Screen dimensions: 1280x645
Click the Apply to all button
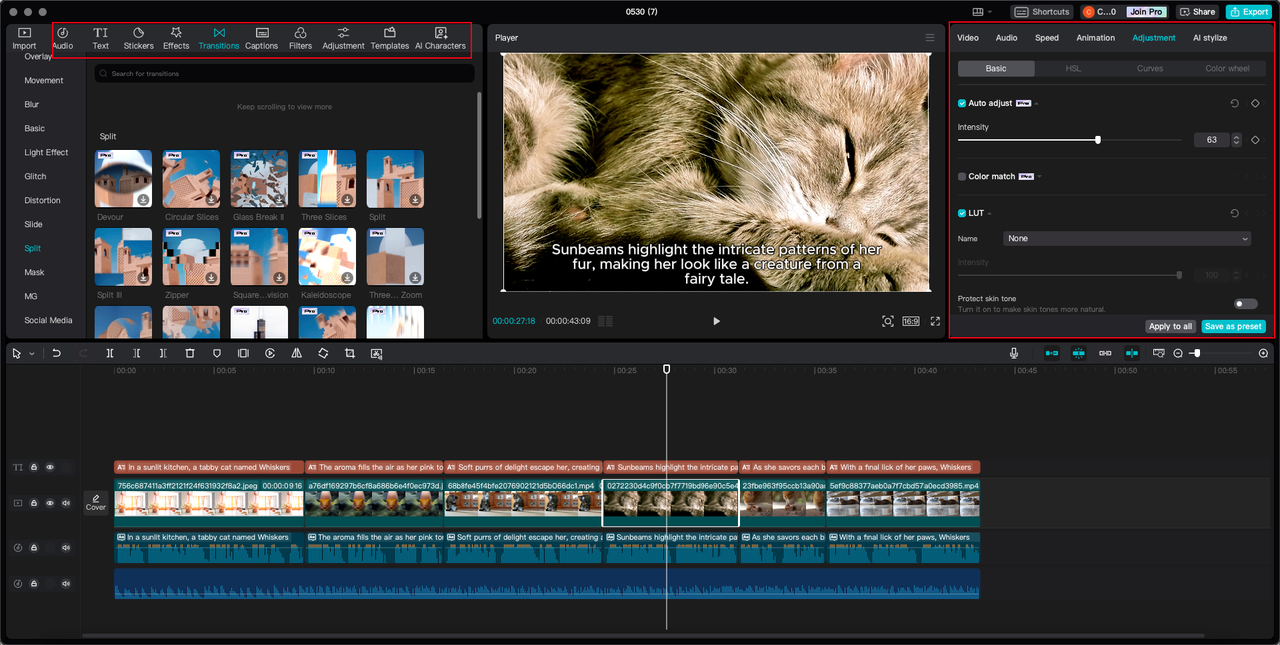1171,326
